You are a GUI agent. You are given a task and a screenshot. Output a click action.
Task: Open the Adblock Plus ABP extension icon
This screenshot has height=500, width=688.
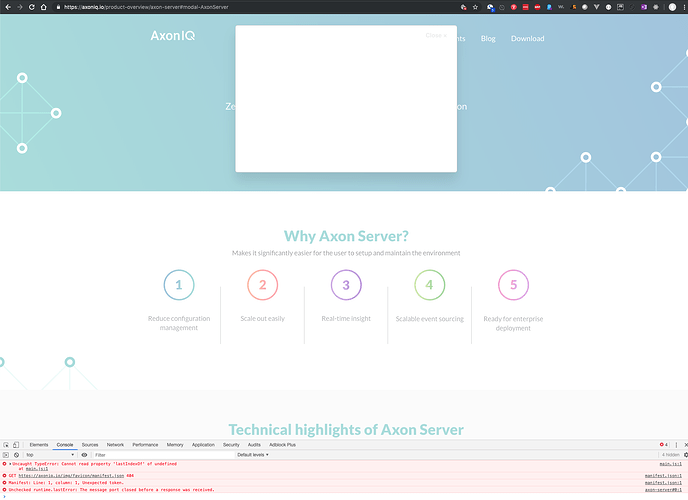537,7
